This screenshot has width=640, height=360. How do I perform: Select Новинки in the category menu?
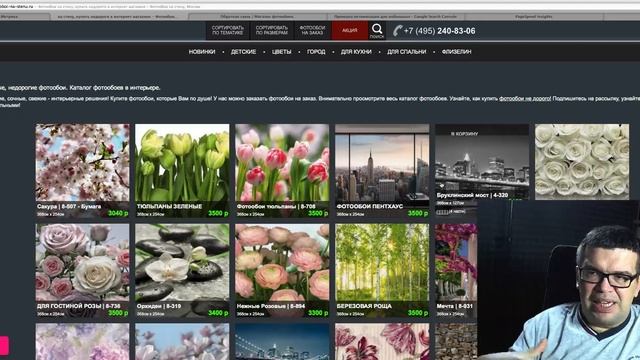coord(202,52)
